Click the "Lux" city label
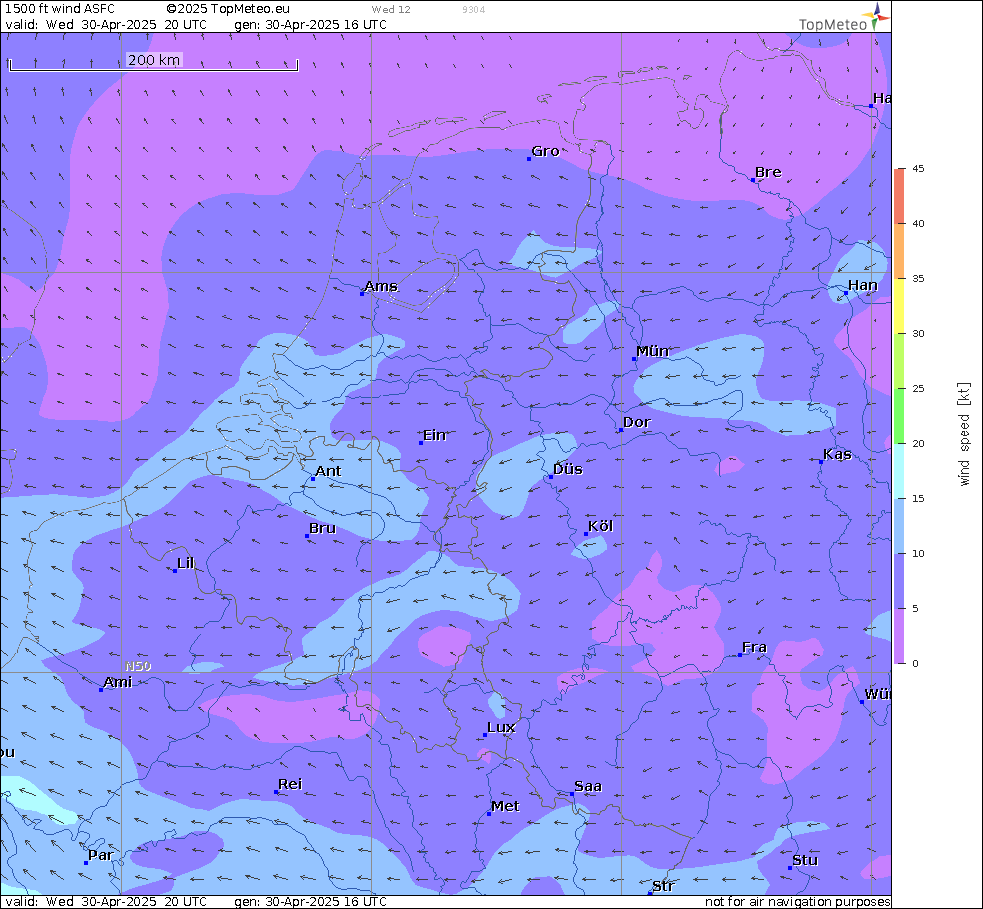The width and height of the screenshot is (983, 909). 502,727
